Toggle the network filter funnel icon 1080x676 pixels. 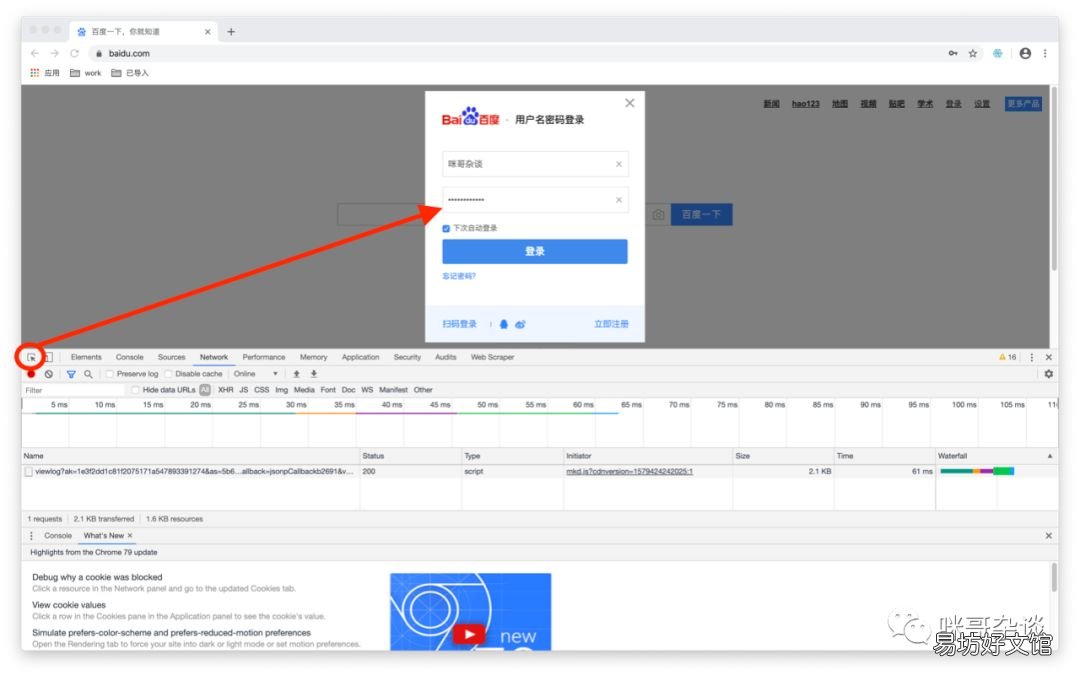(x=71, y=374)
